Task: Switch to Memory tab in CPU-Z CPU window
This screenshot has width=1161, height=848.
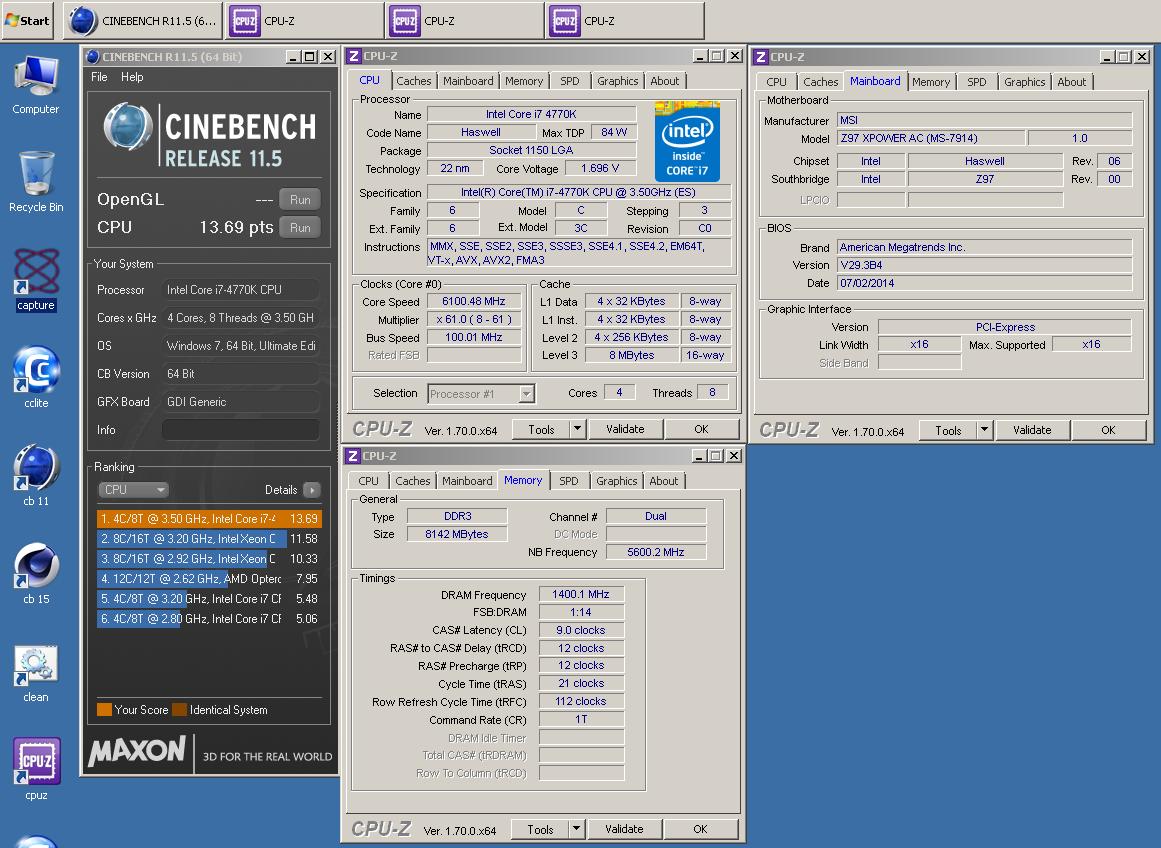Action: coord(524,81)
